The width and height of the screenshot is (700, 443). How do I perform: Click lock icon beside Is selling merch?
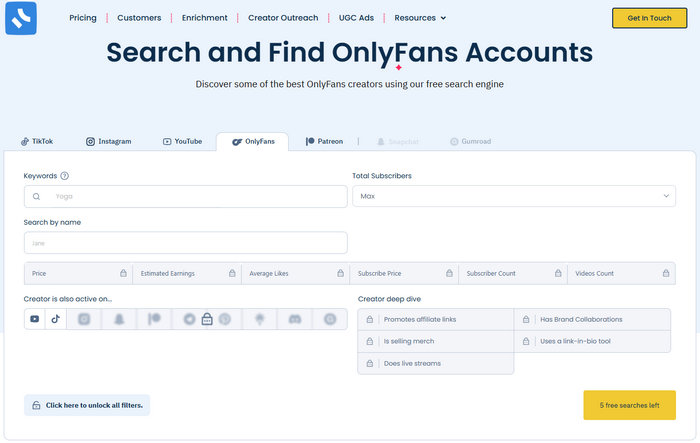coord(370,342)
